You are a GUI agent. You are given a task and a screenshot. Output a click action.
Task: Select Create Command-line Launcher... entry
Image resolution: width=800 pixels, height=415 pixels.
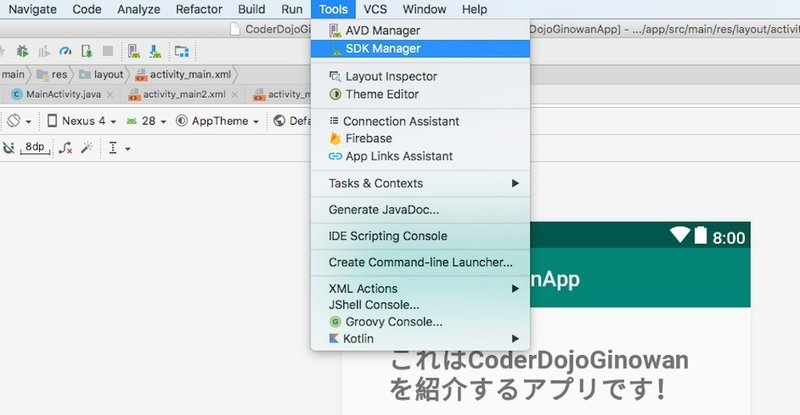click(x=420, y=262)
